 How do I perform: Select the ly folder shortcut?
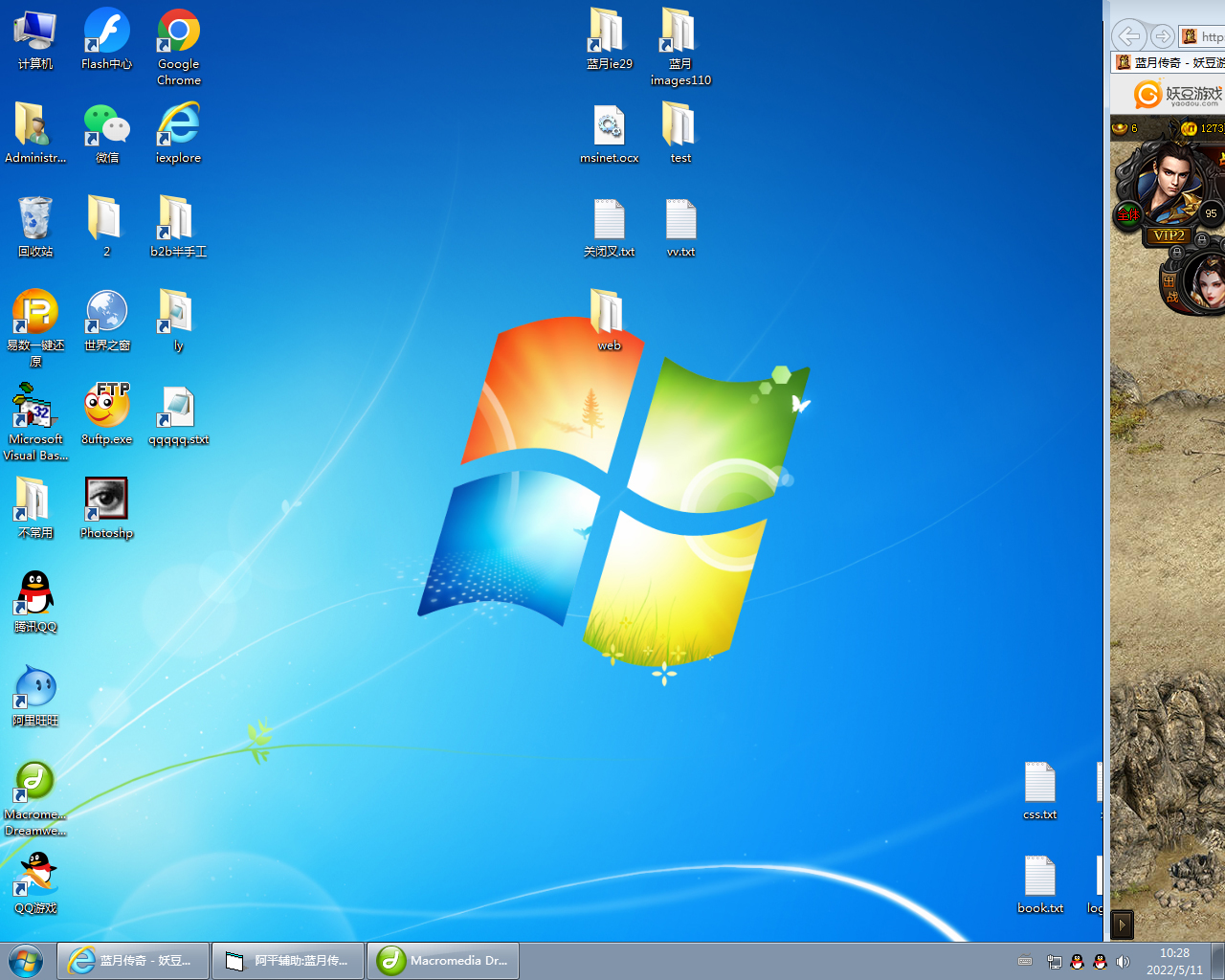click(179, 321)
